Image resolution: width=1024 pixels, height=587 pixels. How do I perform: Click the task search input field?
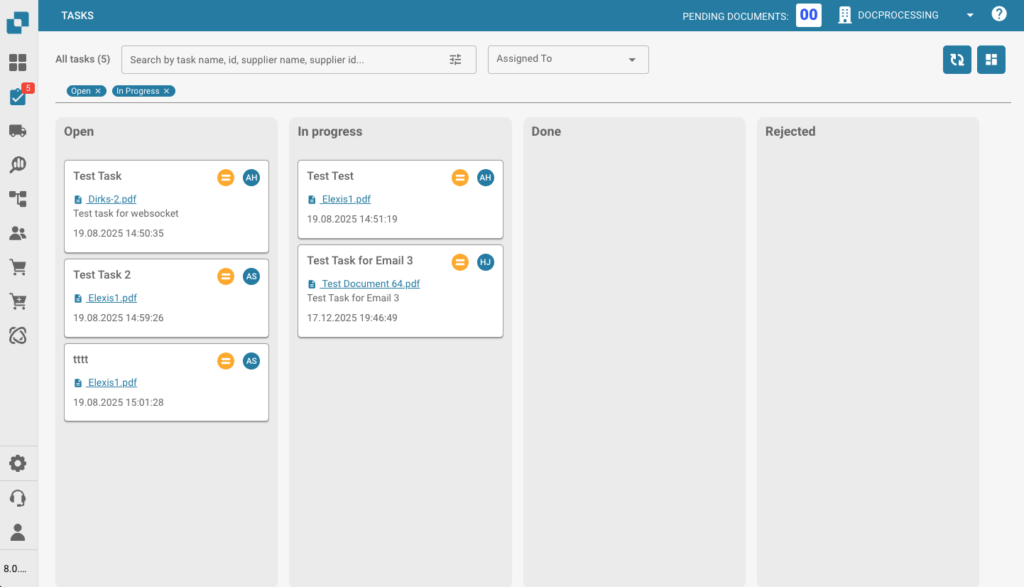pyautogui.click(x=285, y=60)
